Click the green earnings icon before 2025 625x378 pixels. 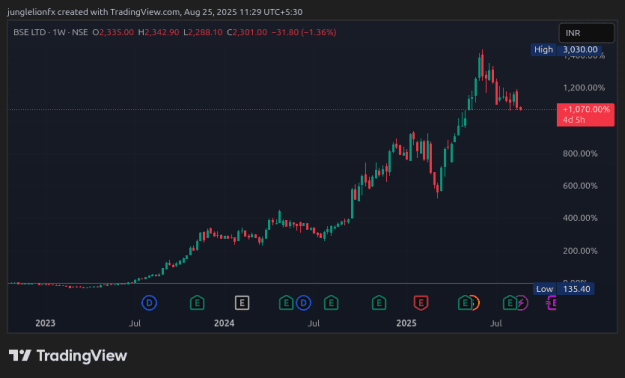[379, 303]
